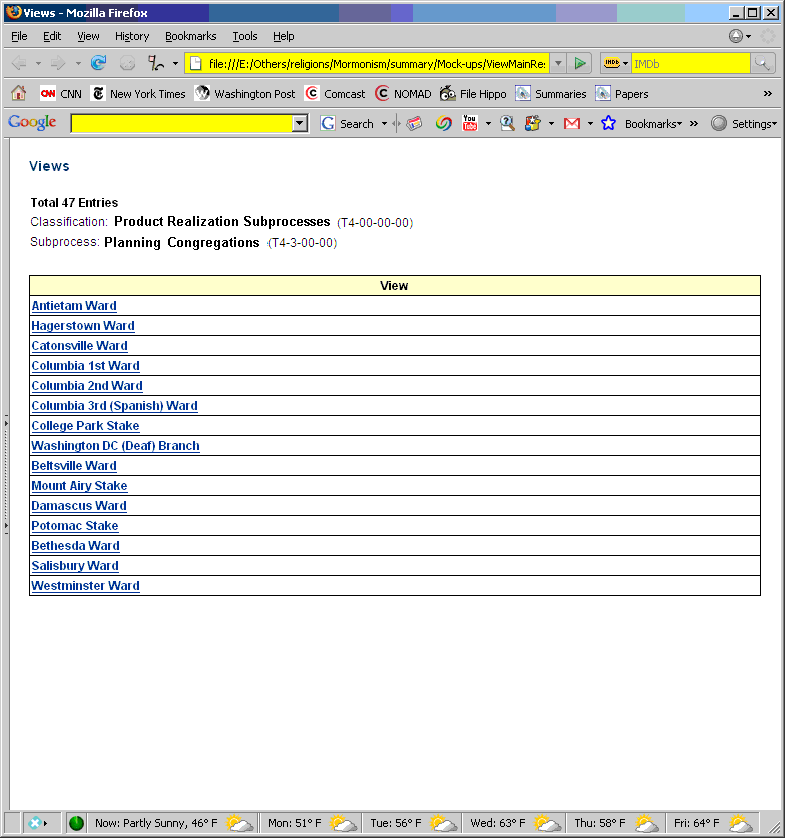Expand the Gmail icon dropdown arrow
The image size is (785, 838).
(590, 123)
